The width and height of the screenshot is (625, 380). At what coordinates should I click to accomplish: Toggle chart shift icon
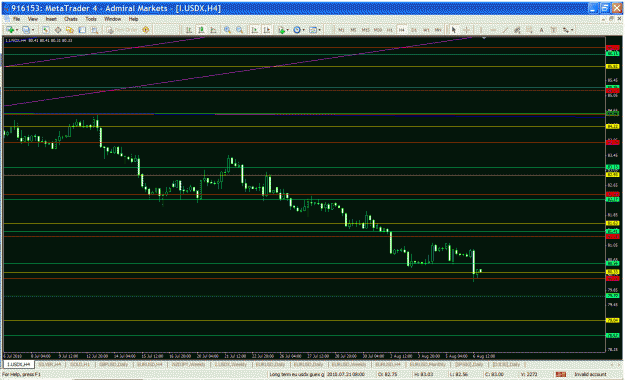[266, 30]
